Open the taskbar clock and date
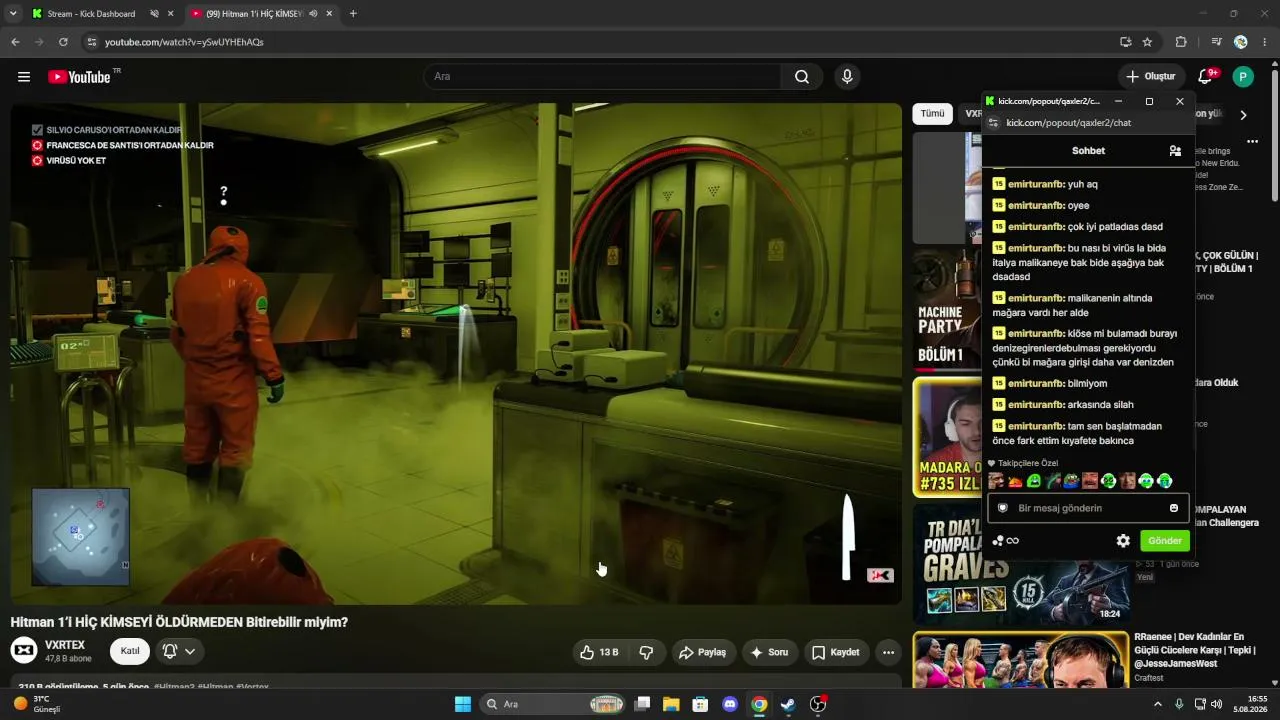1280x720 pixels. tap(1250, 704)
